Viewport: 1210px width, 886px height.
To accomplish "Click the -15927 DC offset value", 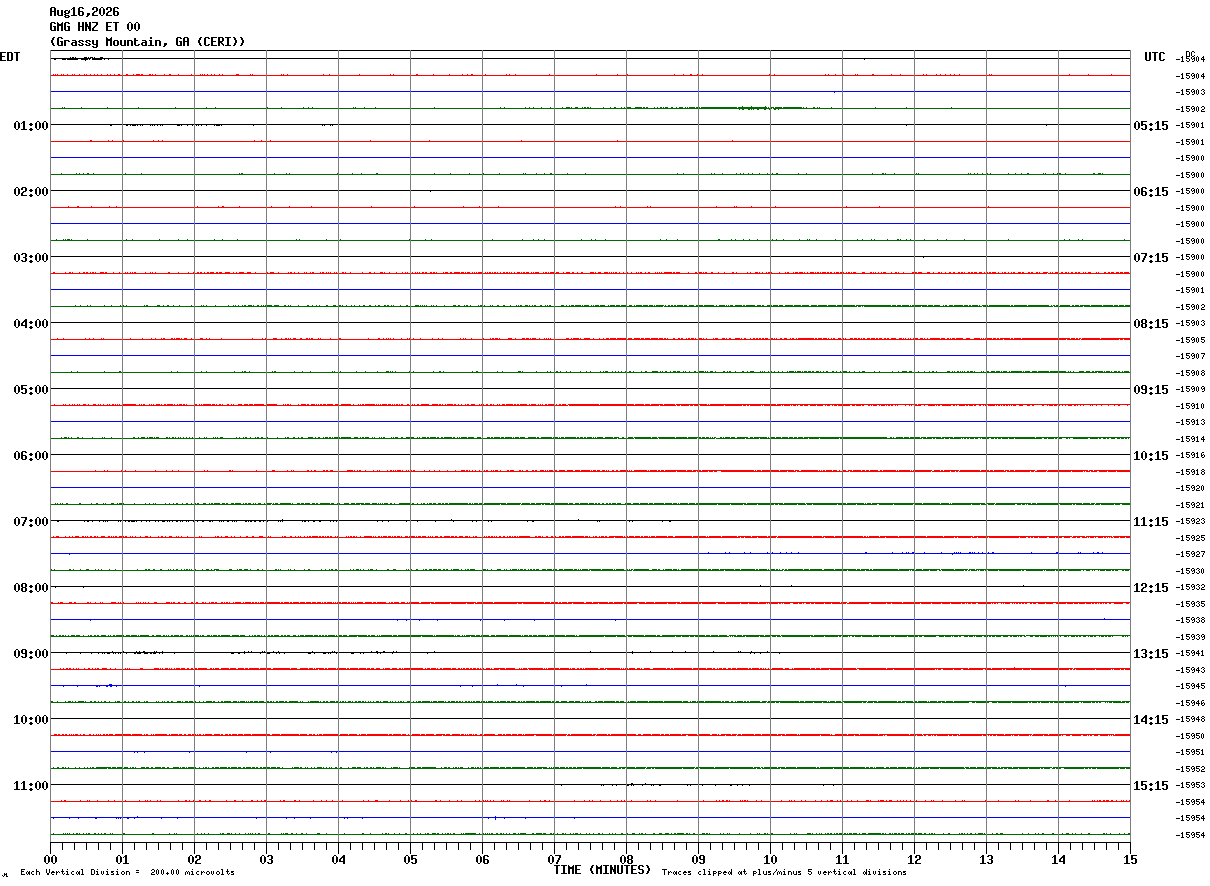I will pyautogui.click(x=1191, y=554).
